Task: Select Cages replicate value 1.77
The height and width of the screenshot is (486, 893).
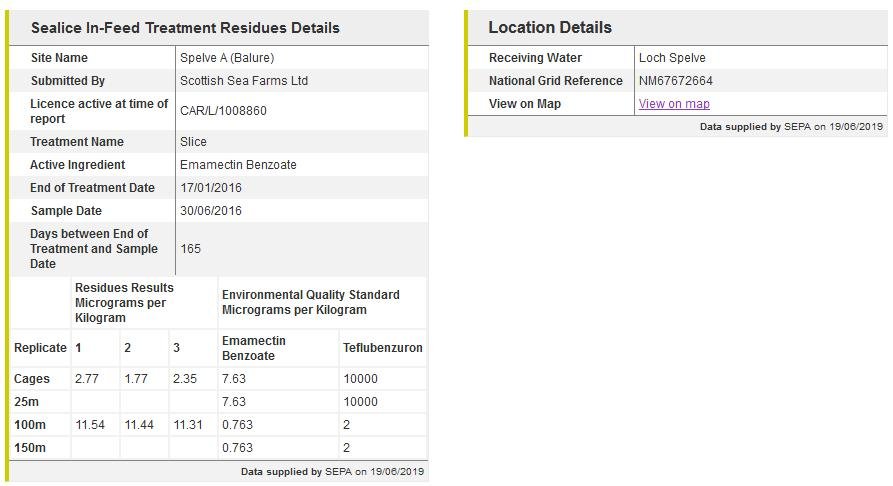Action: coord(135,379)
